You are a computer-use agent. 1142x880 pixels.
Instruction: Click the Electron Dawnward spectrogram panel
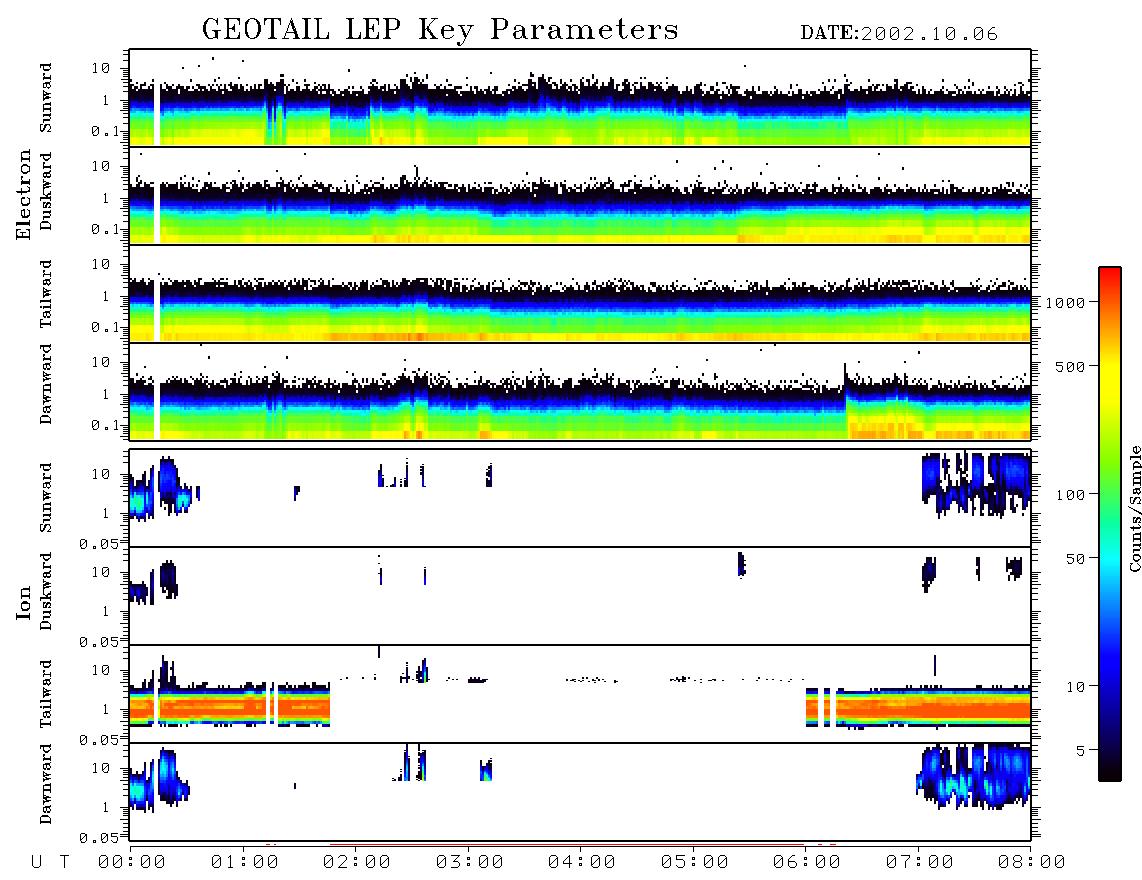pos(580,391)
